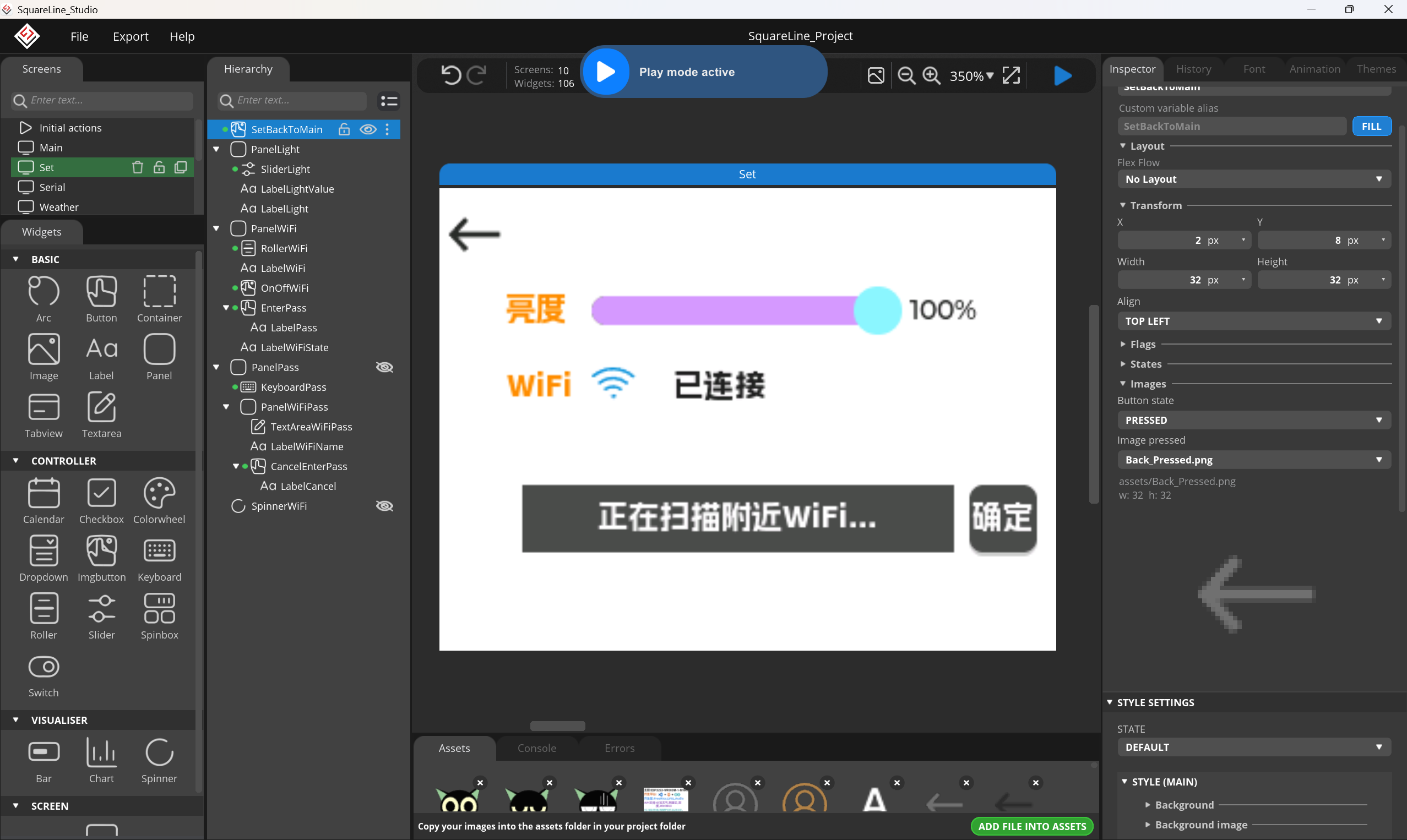Open the Export menu
This screenshot has height=840, width=1407.
point(130,36)
